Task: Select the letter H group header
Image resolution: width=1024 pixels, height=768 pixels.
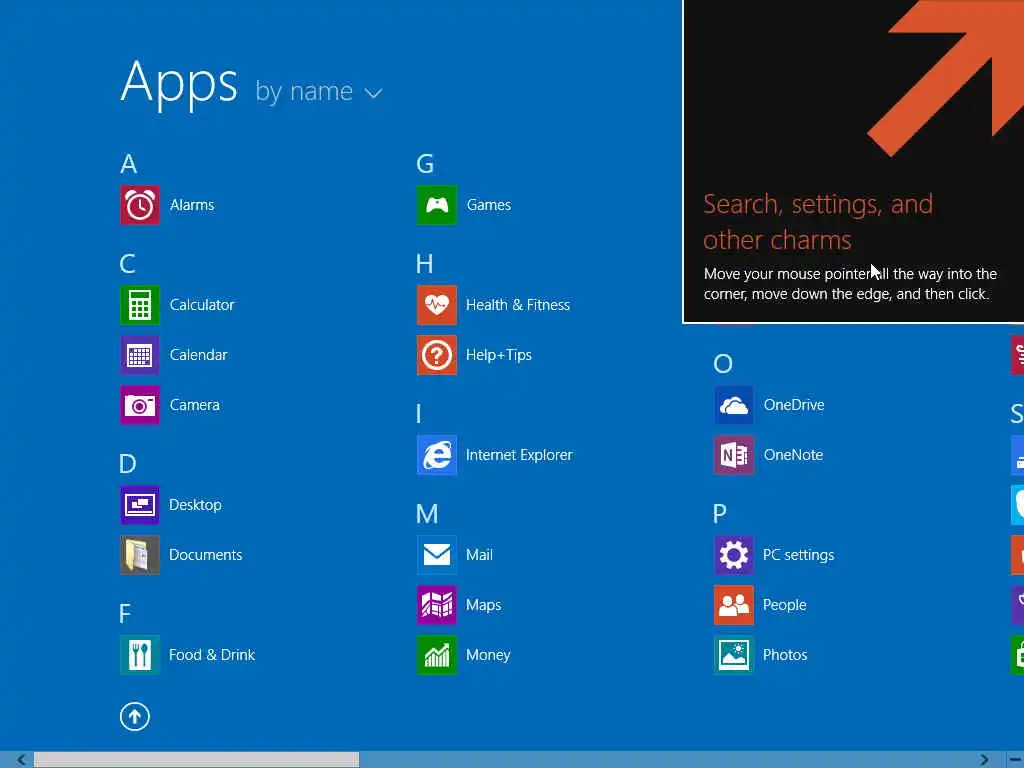Action: 424,264
